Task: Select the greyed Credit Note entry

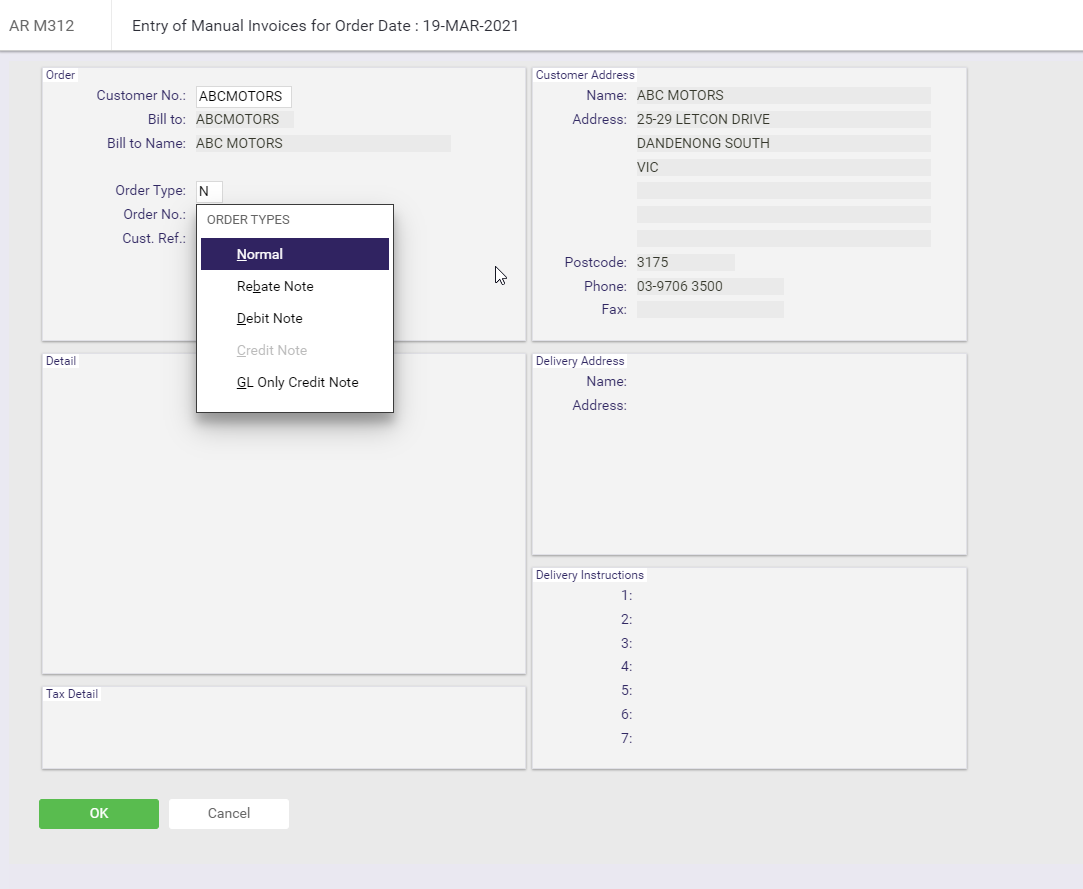Action: tap(295, 350)
